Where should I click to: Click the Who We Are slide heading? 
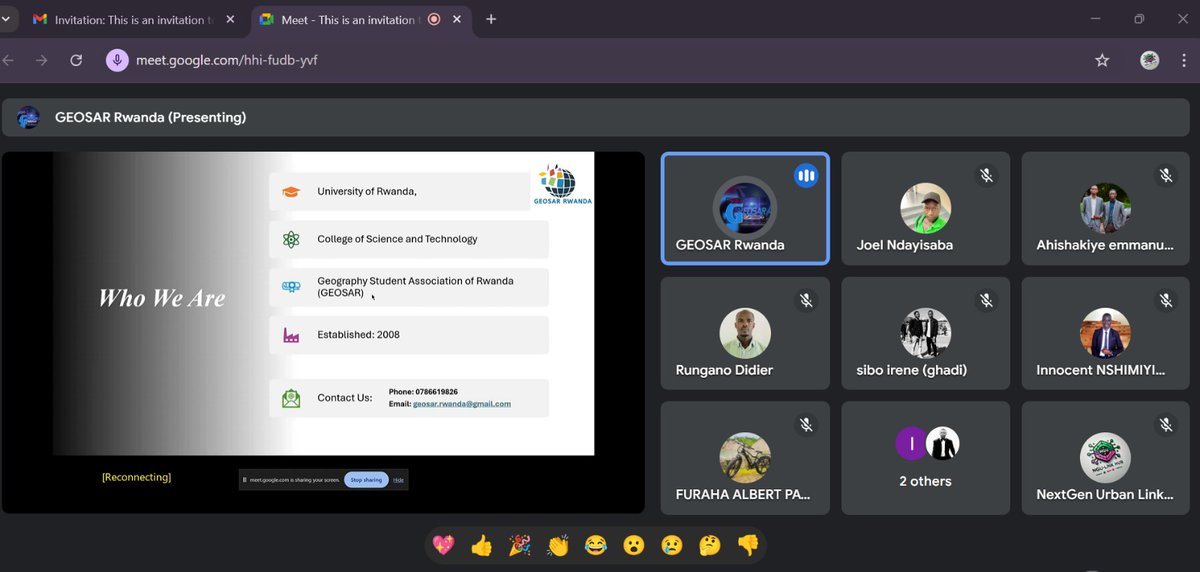pyautogui.click(x=162, y=298)
